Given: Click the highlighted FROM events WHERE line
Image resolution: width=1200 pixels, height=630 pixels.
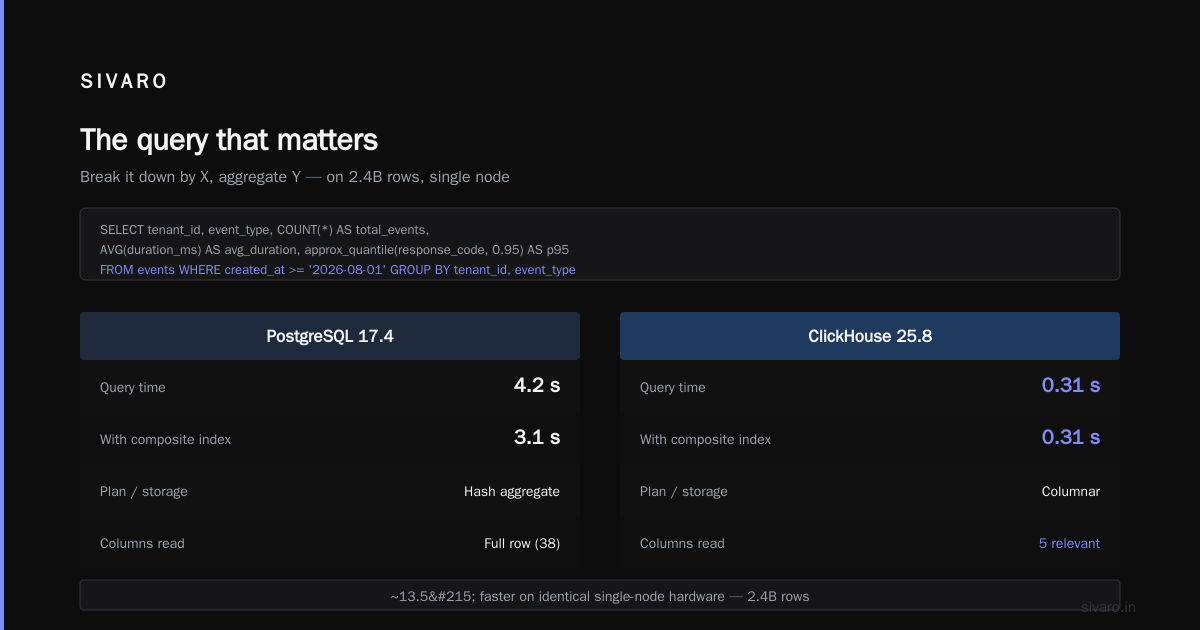Looking at the screenshot, I should [x=338, y=270].
